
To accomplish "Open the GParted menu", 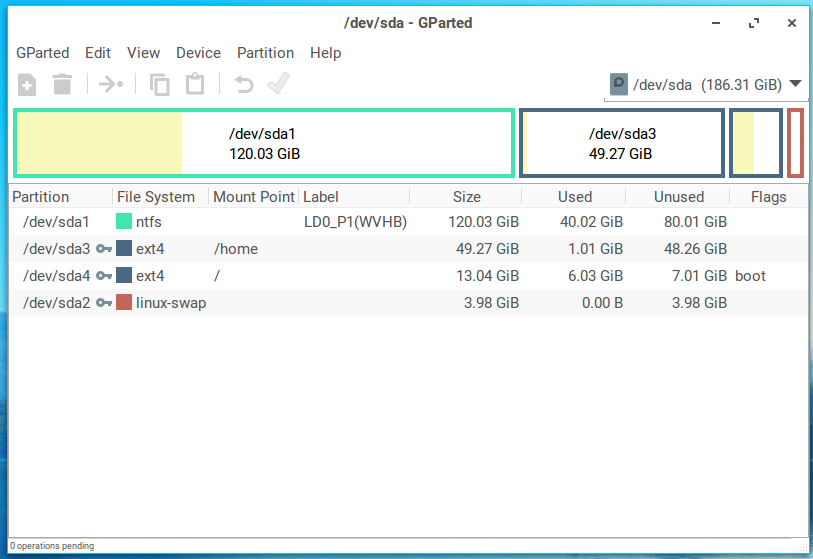I will pos(42,53).
